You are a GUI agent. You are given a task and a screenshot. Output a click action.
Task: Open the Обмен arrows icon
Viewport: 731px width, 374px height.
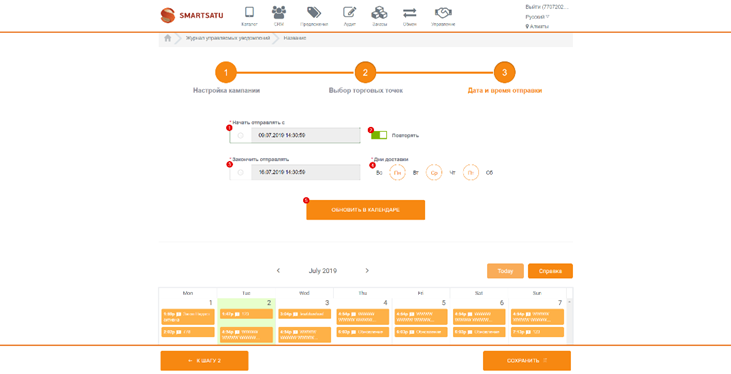(409, 13)
